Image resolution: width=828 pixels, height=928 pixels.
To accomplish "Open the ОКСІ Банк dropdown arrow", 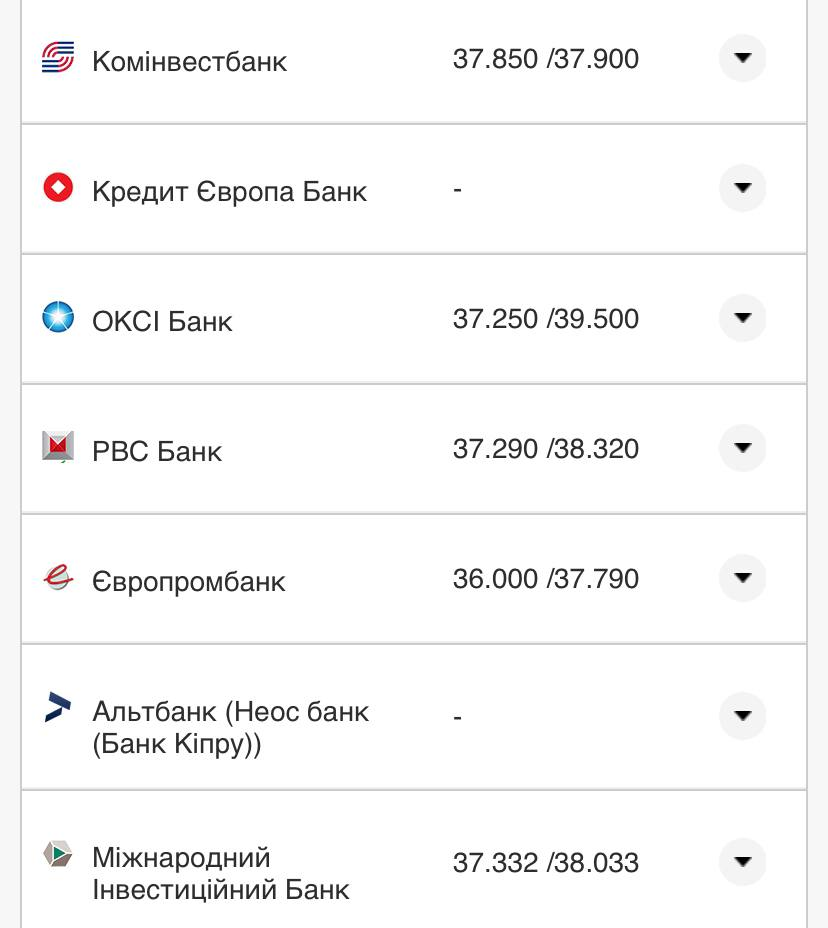I will pos(742,318).
